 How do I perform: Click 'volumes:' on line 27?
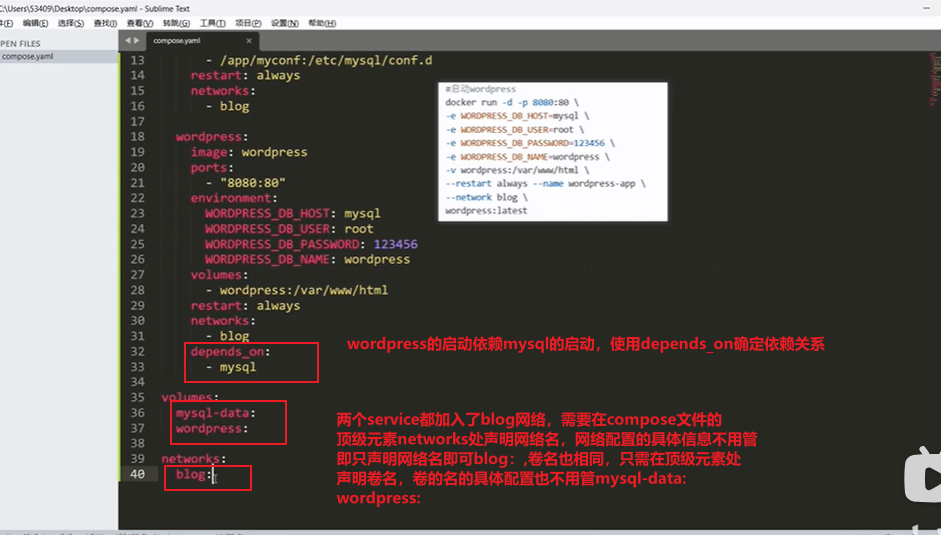tap(220, 275)
